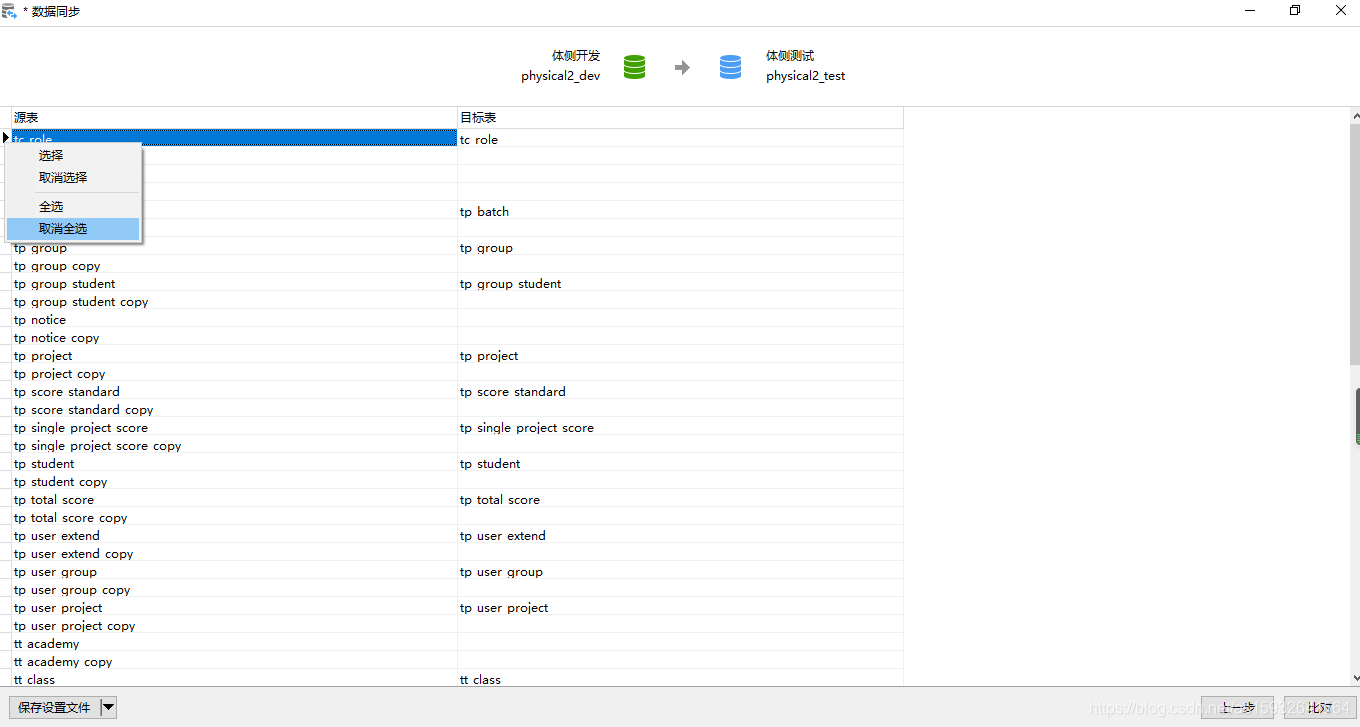This screenshot has width=1360, height=727.
Task: Click the target database name physical2_test
Action: [x=806, y=76]
